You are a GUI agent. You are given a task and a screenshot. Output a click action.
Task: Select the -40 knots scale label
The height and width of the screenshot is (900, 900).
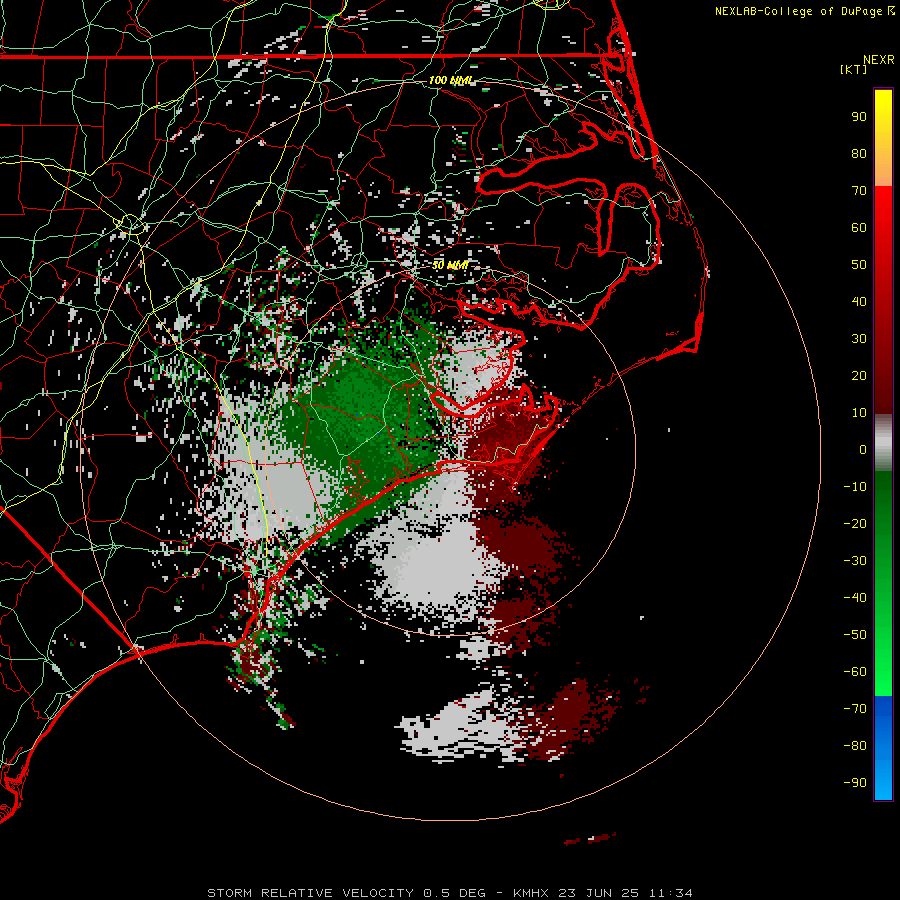coord(855,598)
